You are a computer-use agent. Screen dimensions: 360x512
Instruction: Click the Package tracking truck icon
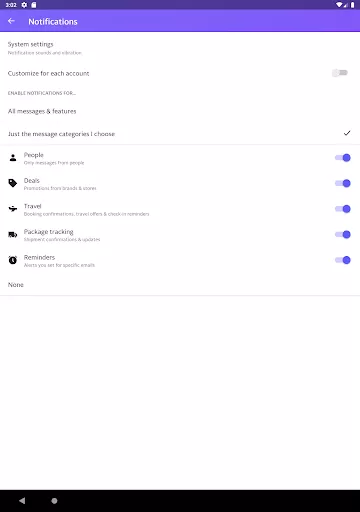click(x=13, y=235)
